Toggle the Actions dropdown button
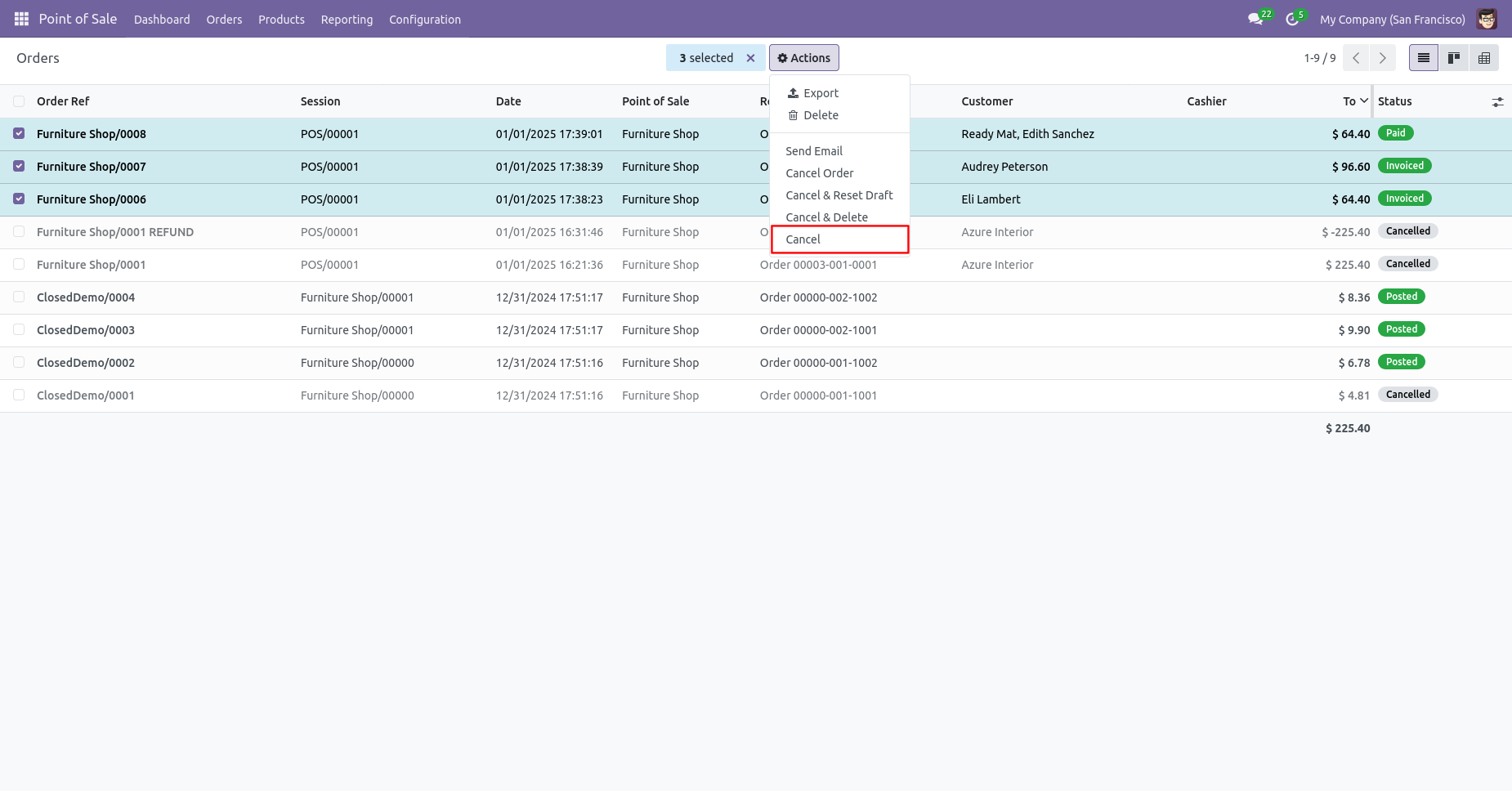The width and height of the screenshot is (1512, 791). click(x=804, y=58)
